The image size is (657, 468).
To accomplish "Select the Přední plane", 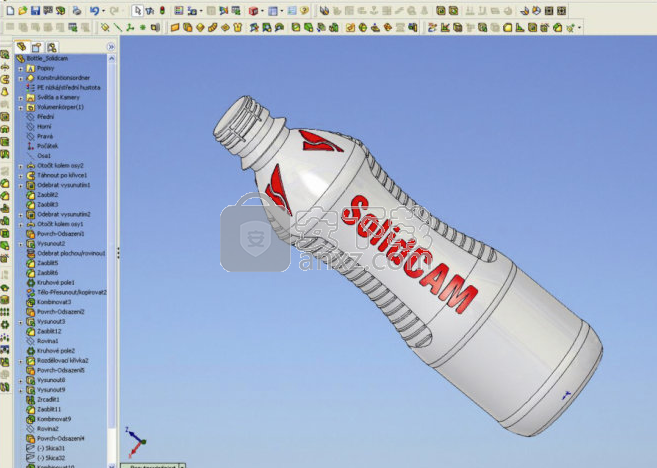I will [45, 117].
